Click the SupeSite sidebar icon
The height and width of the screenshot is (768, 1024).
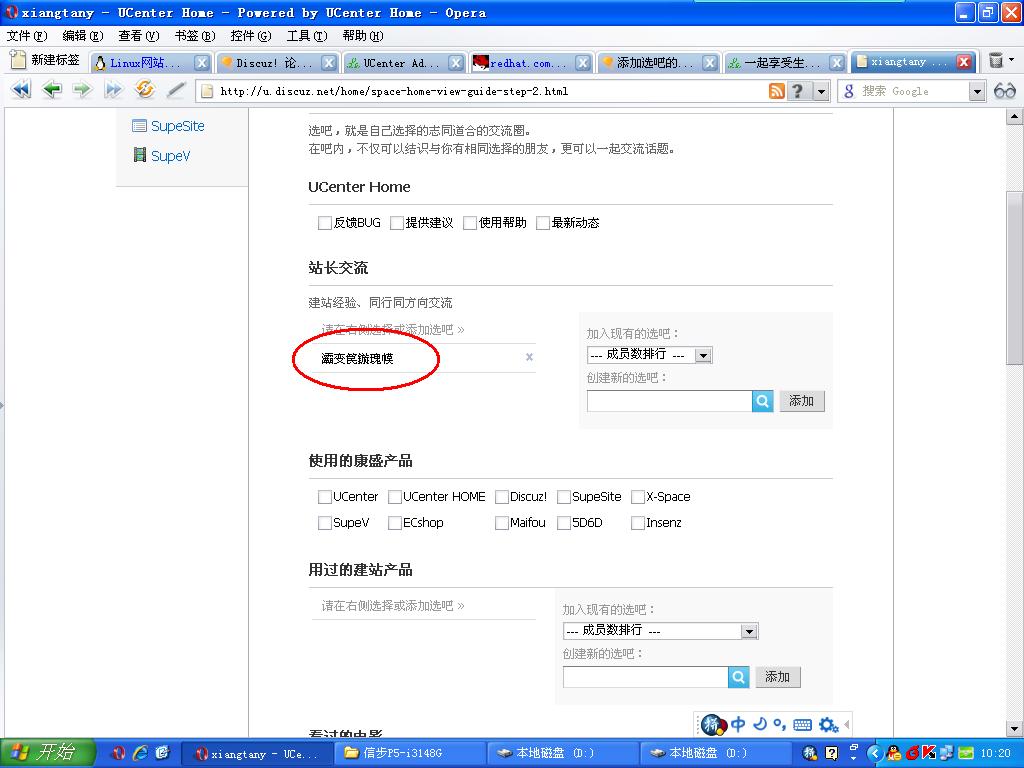point(139,125)
